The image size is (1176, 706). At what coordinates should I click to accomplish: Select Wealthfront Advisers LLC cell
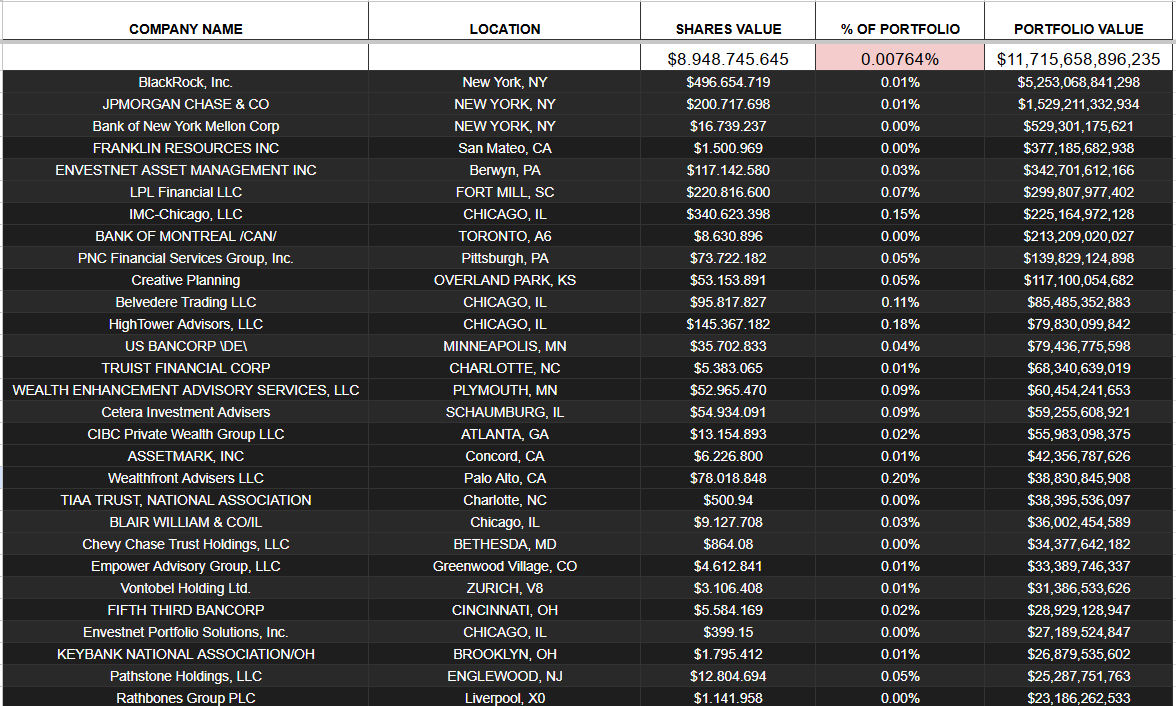[x=185, y=479]
